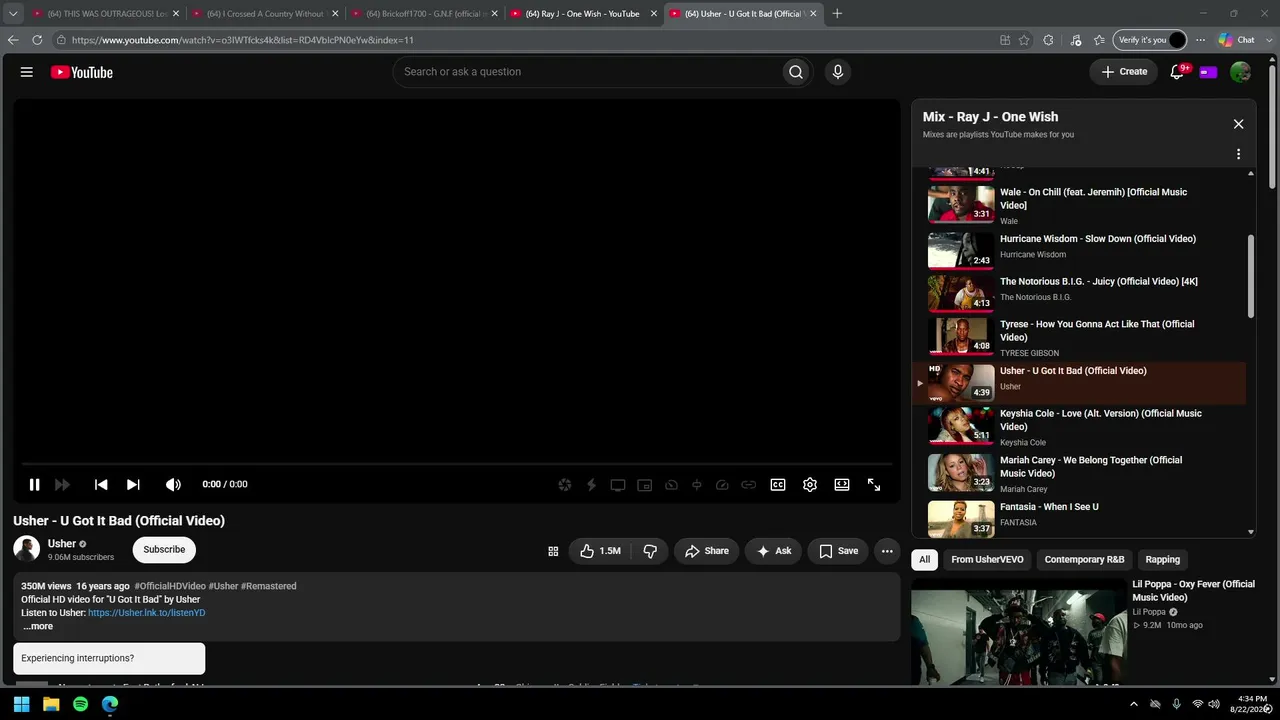Open browser extensions puzzle icon

click(x=1048, y=40)
